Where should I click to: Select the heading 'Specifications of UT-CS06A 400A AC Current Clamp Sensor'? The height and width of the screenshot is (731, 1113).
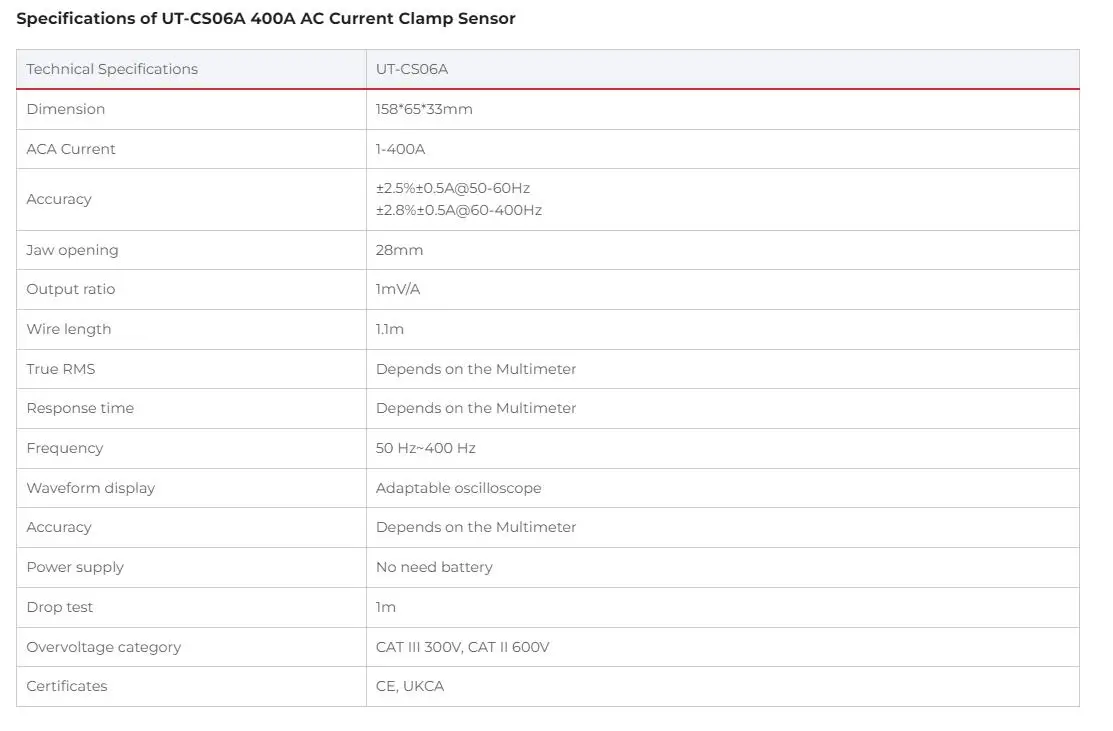[265, 18]
